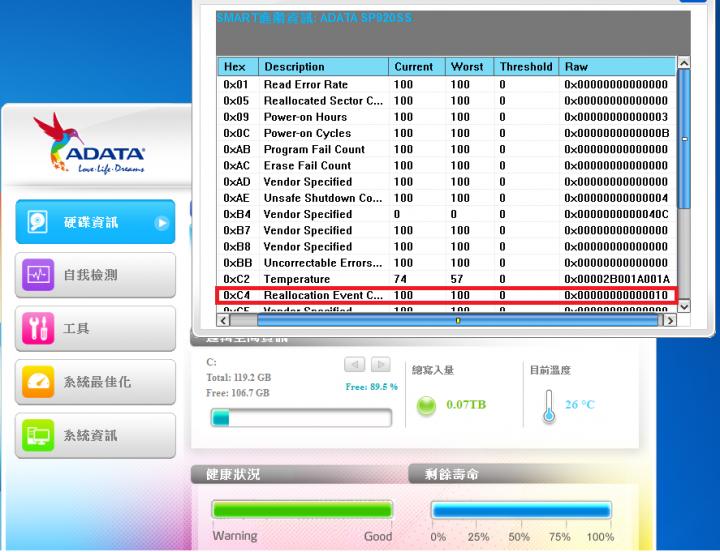Open the 系統資訊 system info section

pos(95,435)
